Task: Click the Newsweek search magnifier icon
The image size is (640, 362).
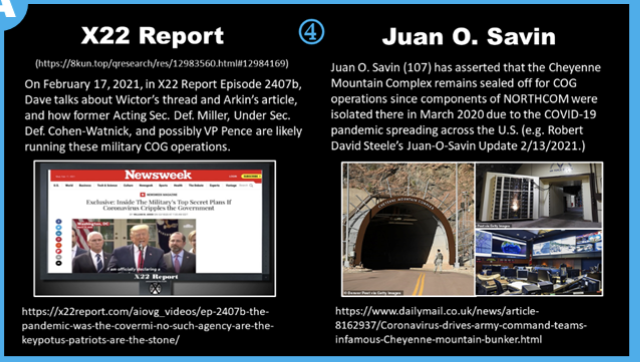Action: pos(251,185)
